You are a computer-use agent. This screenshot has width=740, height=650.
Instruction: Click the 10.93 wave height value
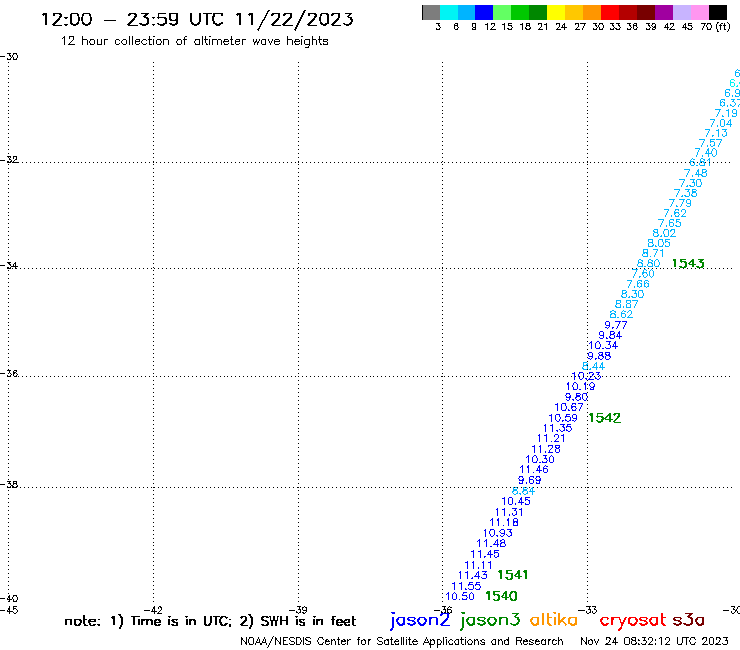coord(497,533)
